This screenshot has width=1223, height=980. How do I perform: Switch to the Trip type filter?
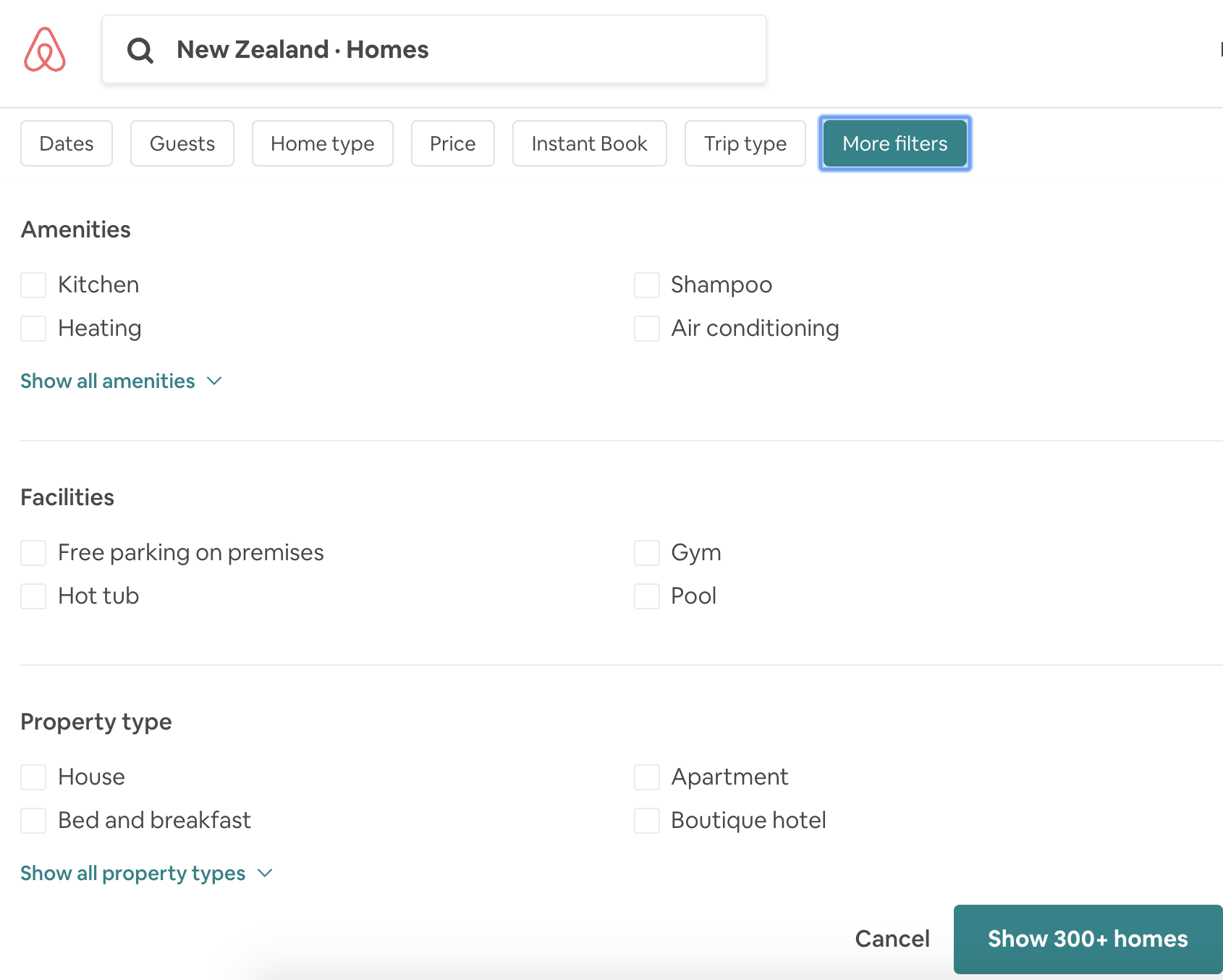pyautogui.click(x=745, y=143)
